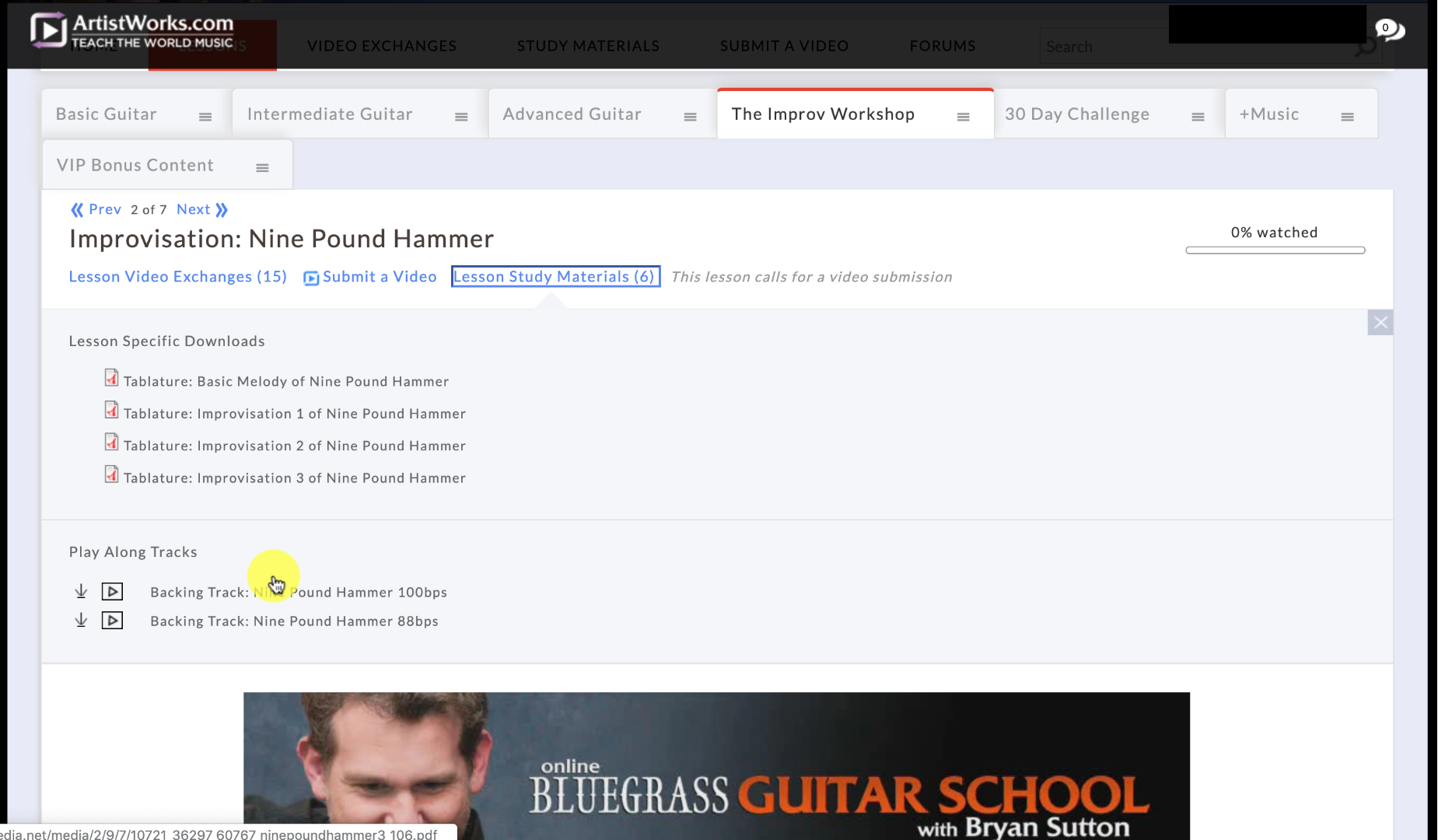Download the 88bps backing track
Screen dimensions: 1438x840
pos(81,621)
